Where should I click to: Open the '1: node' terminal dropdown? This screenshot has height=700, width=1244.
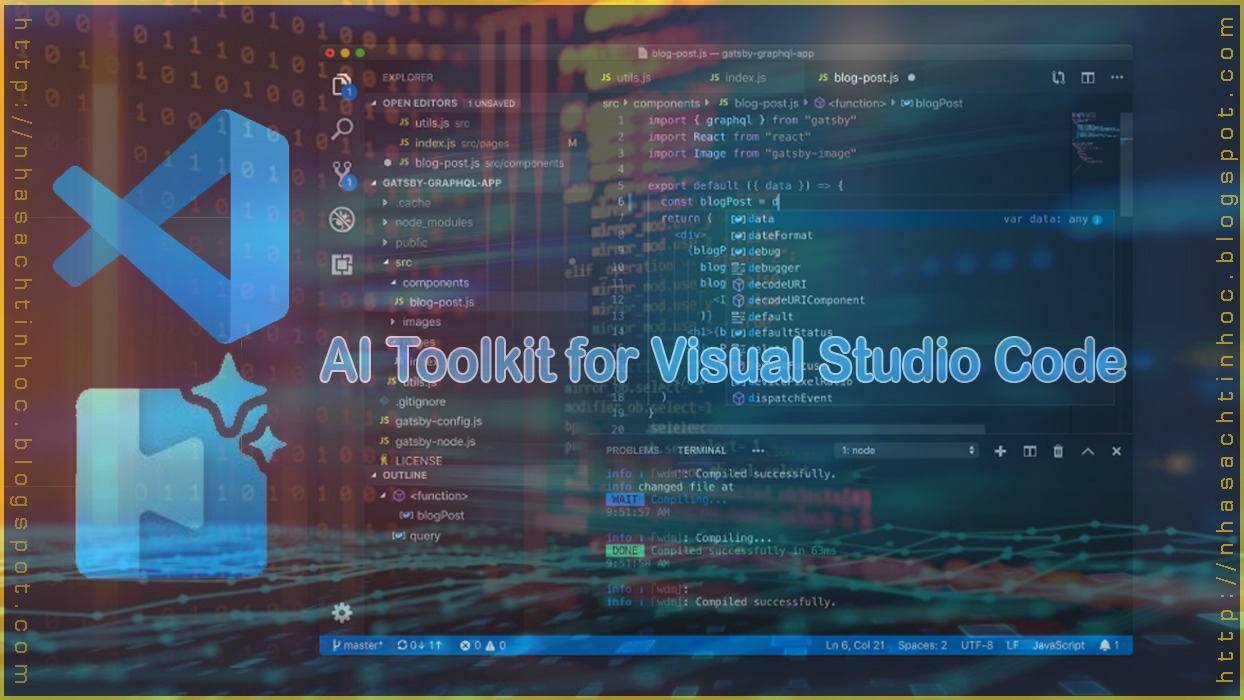(x=907, y=451)
